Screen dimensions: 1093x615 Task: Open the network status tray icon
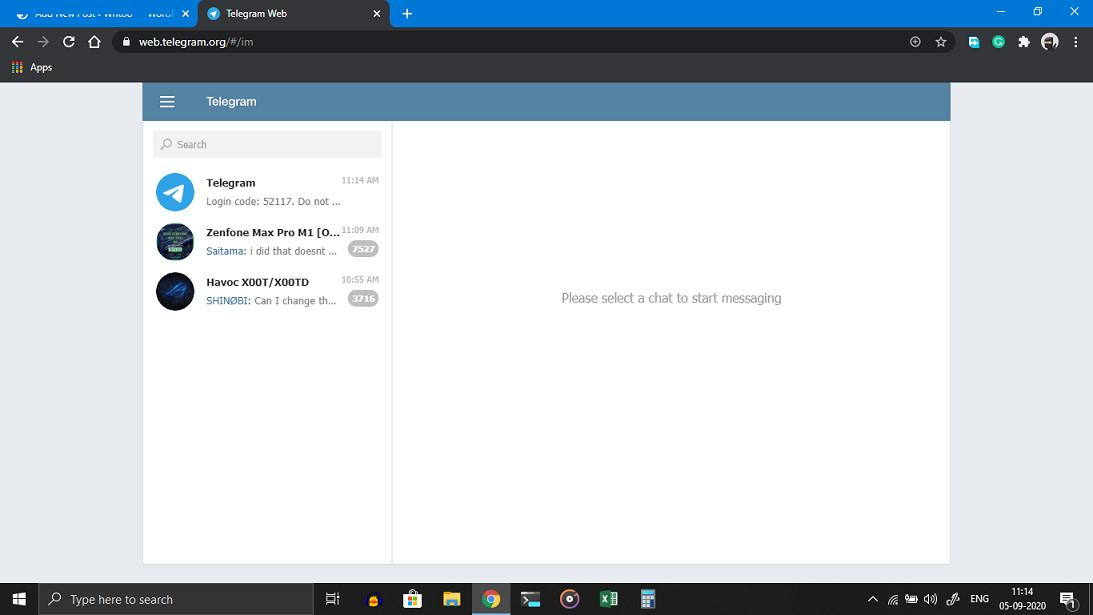893,599
